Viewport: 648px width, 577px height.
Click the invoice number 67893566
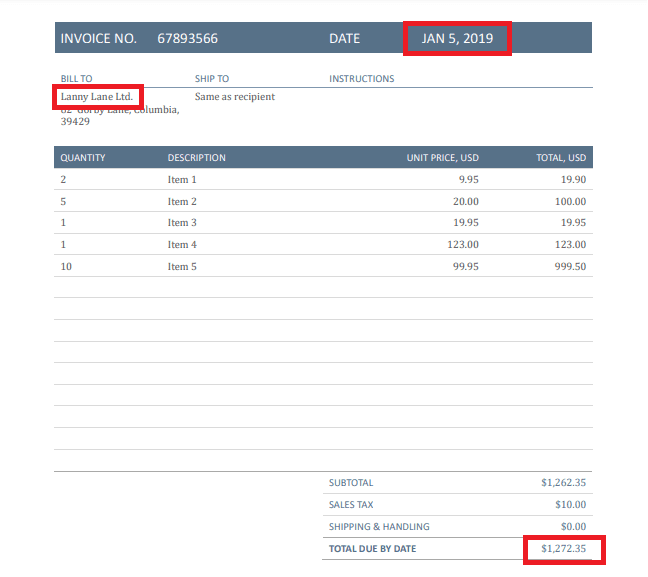pos(187,39)
